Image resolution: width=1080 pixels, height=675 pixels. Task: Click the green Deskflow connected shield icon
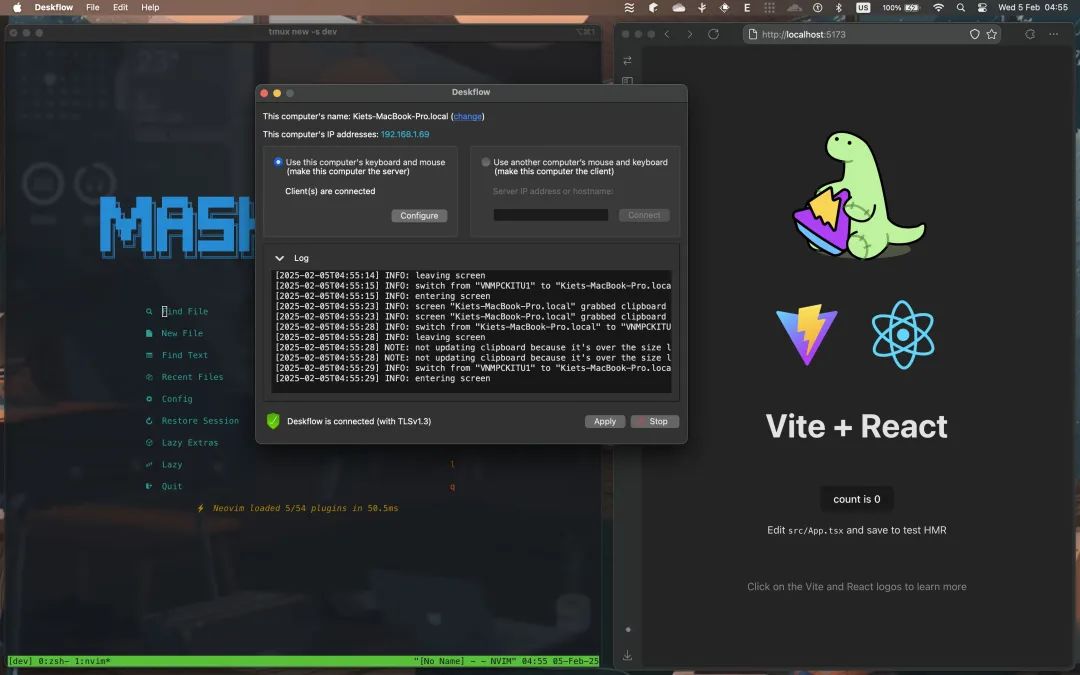click(x=272, y=421)
